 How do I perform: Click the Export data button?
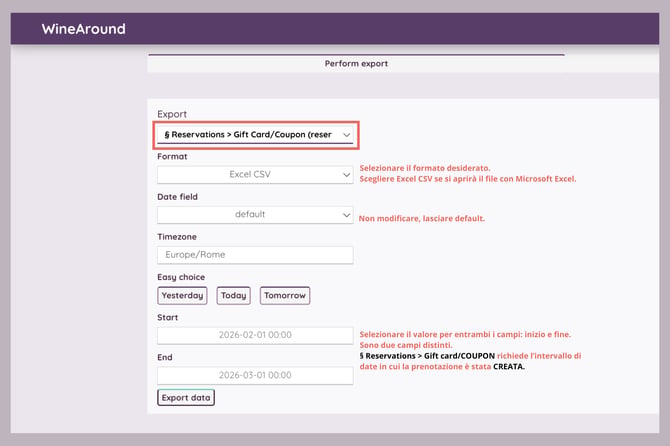[186, 398]
